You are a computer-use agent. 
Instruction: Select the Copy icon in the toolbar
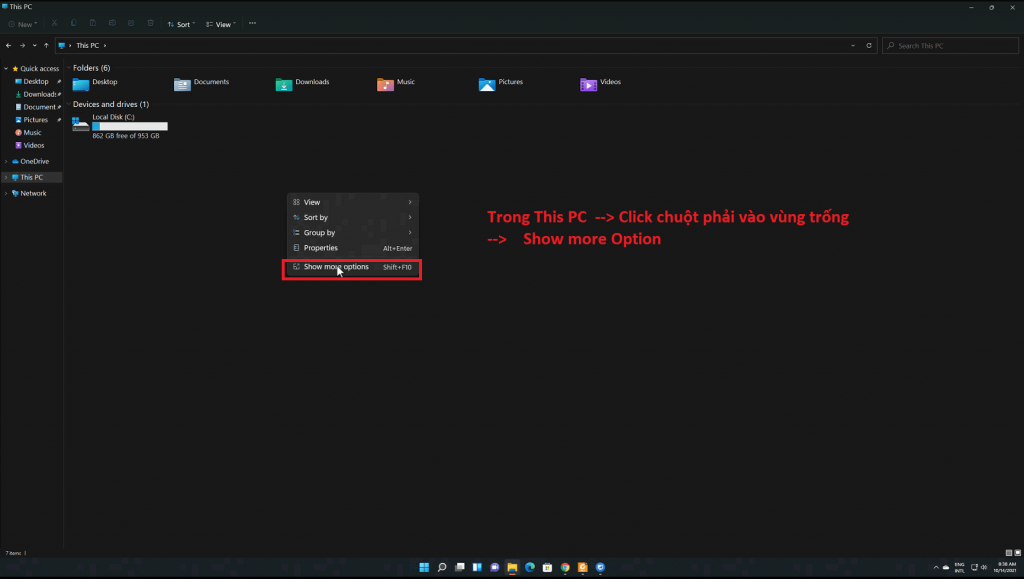click(x=73, y=23)
